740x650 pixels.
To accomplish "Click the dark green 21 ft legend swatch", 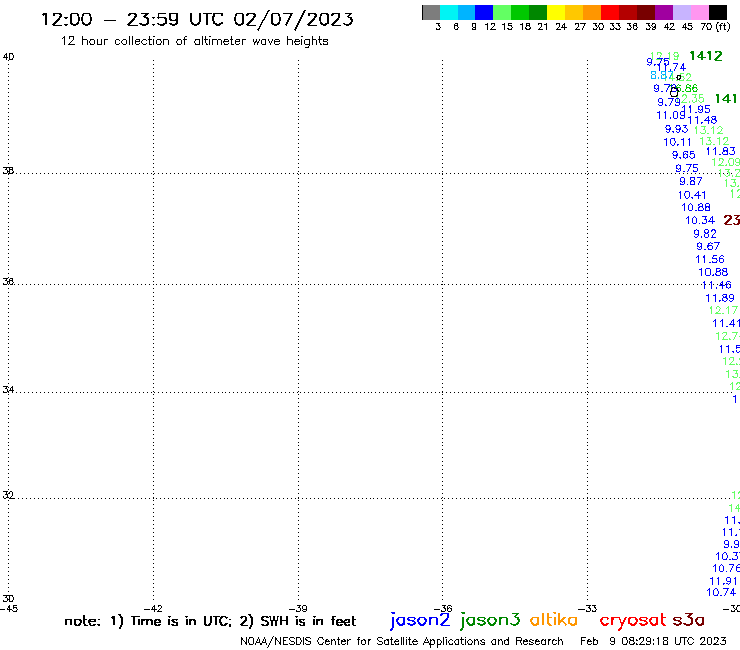I will pyautogui.click(x=538, y=13).
